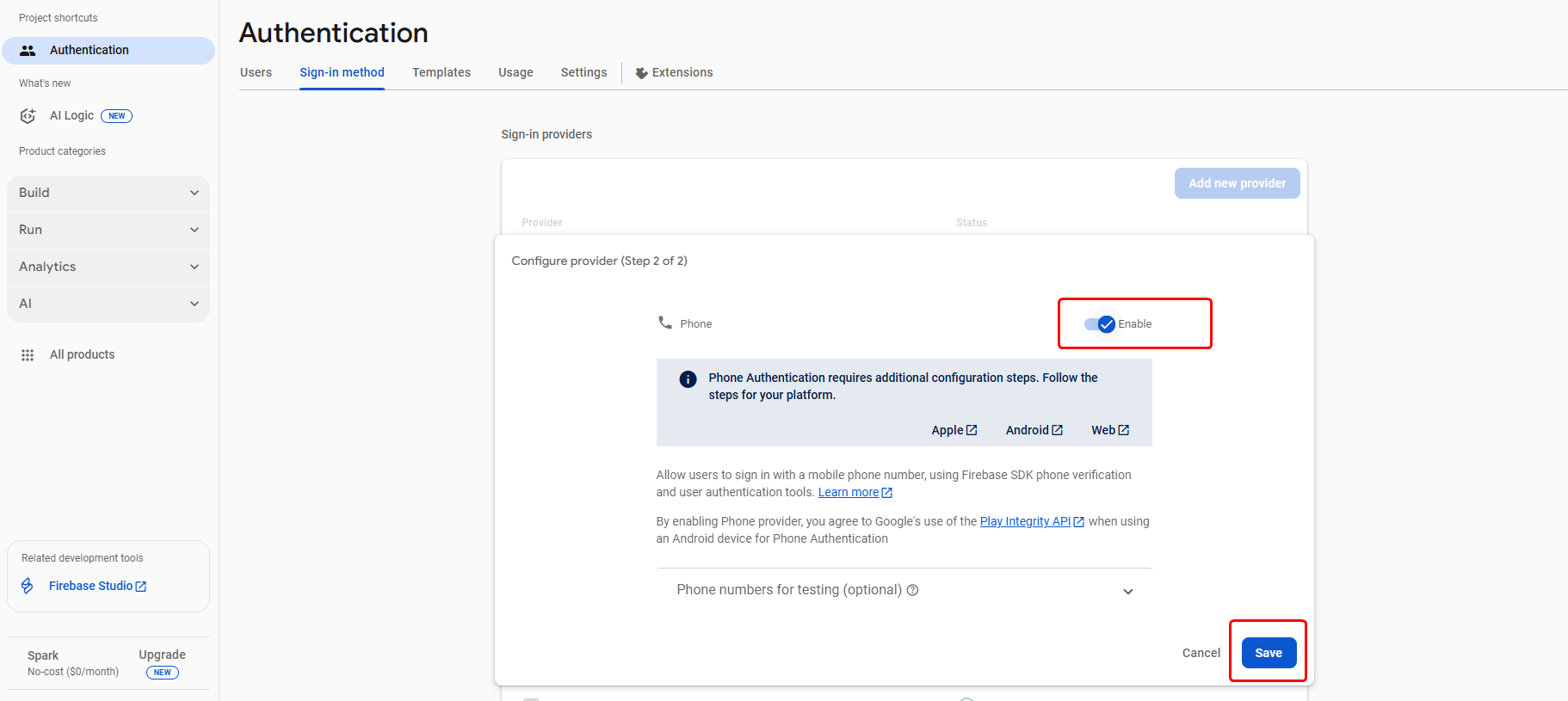Click the Firebase Studio logo icon
Image resolution: width=1568 pixels, height=701 pixels.
point(28,586)
